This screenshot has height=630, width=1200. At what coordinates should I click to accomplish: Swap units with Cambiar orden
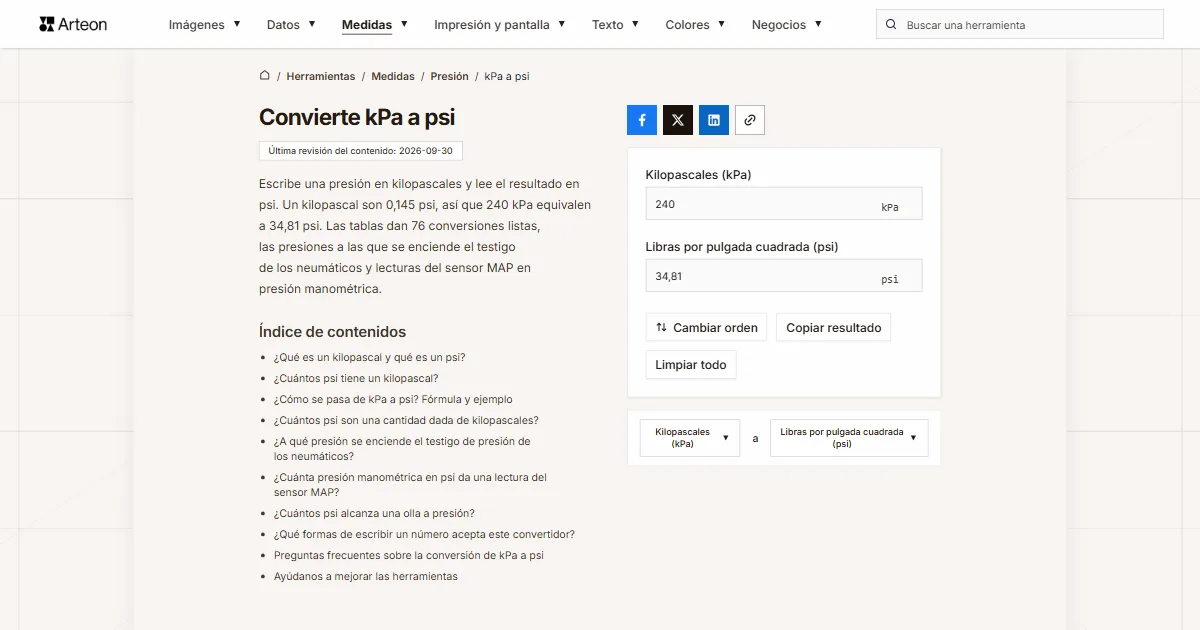click(707, 327)
